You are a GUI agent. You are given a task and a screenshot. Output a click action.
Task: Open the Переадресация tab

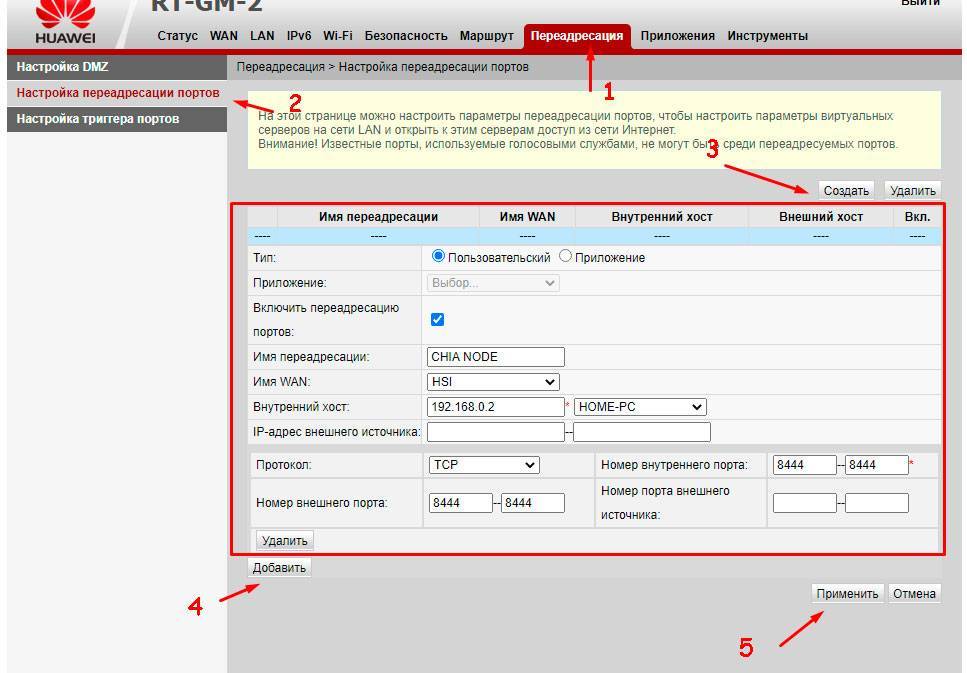tap(577, 36)
